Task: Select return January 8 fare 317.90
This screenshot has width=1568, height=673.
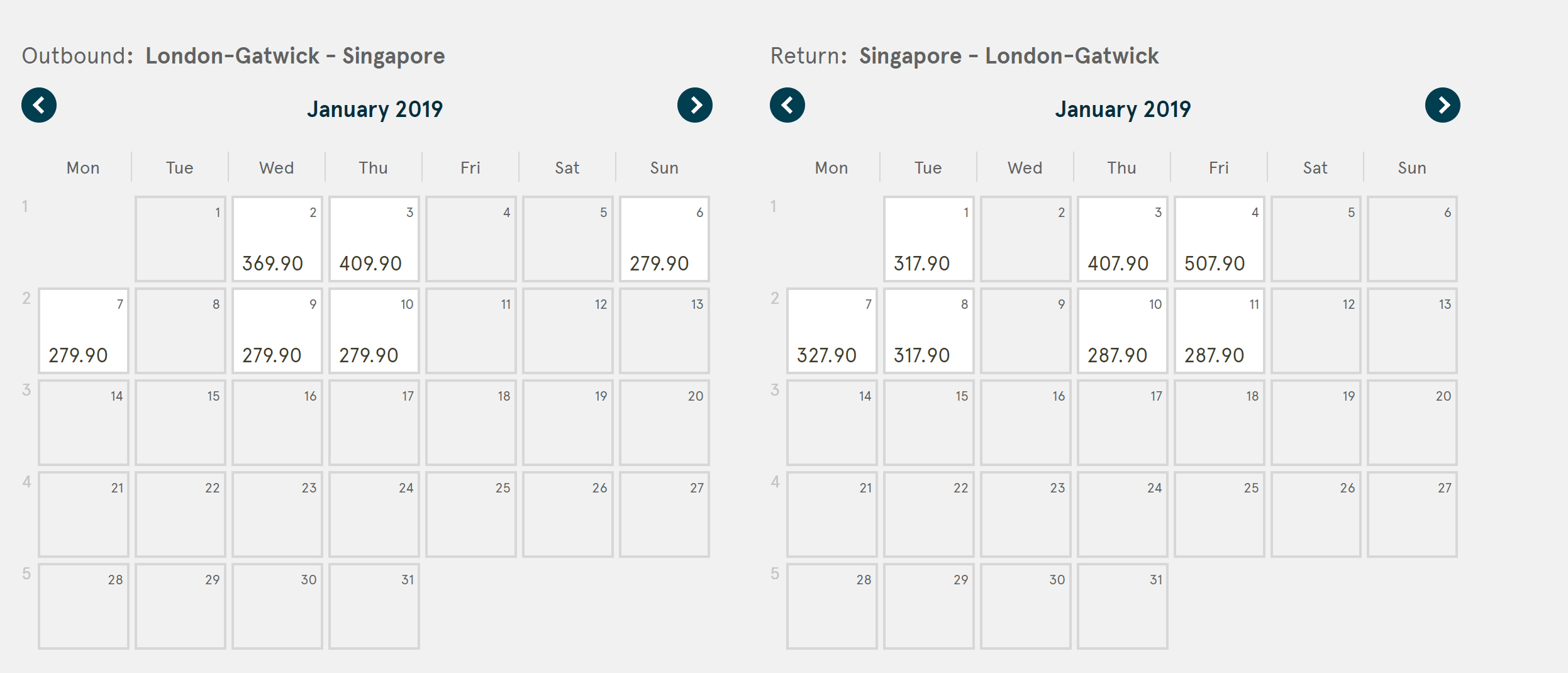Action: pos(928,331)
